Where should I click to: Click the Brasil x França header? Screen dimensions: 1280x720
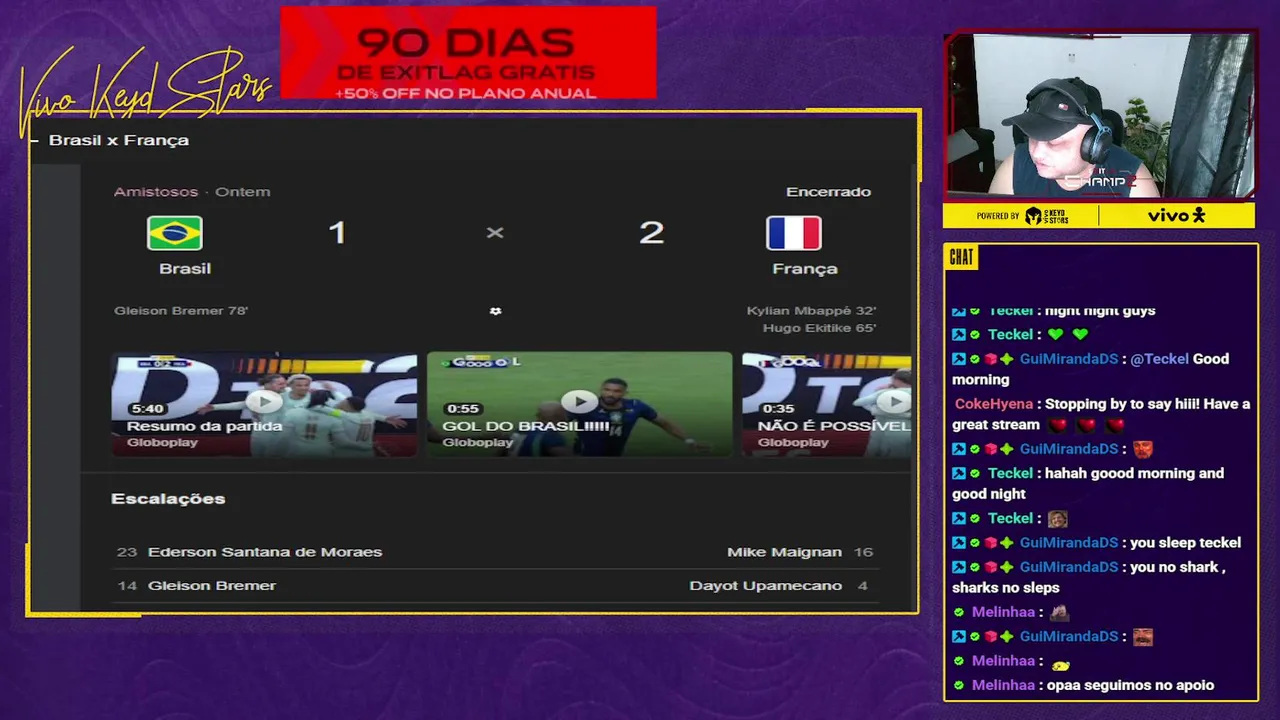(x=119, y=140)
